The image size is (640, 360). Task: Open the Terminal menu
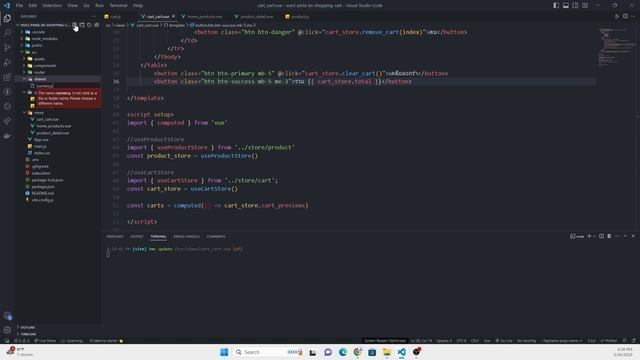118,5
